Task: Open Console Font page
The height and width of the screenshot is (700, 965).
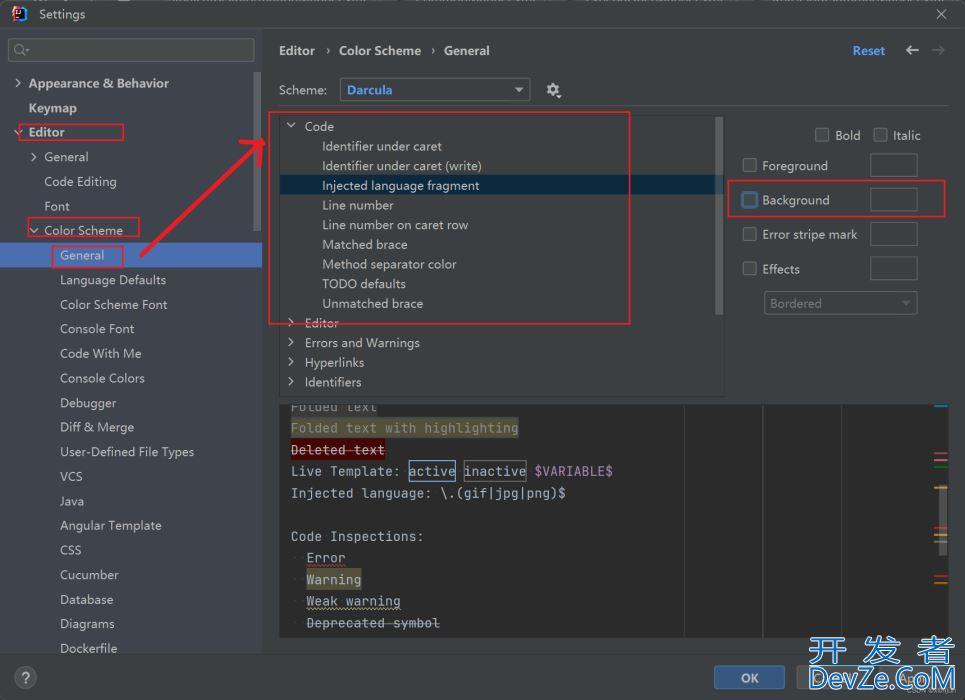Action: pos(97,329)
